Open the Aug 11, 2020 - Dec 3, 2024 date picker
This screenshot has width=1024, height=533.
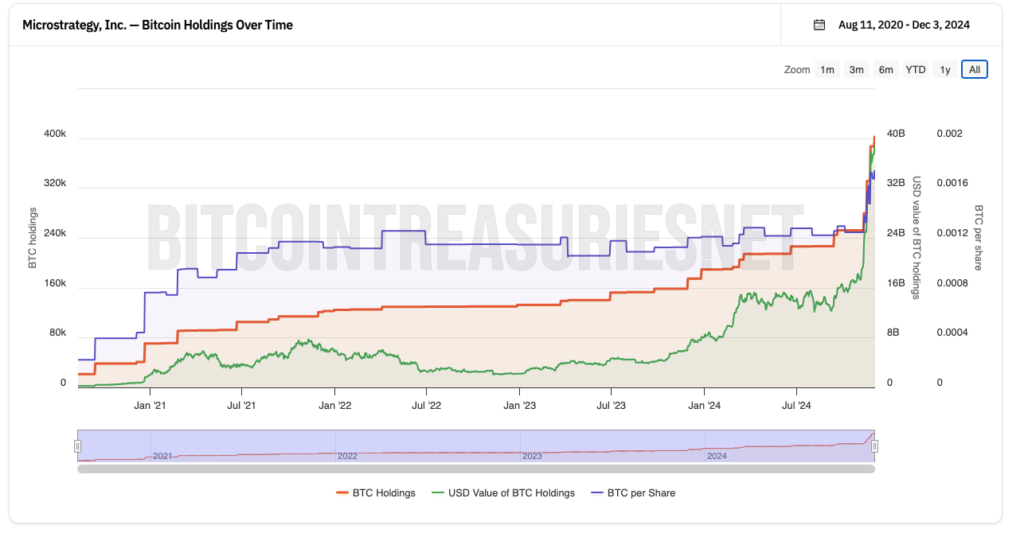pyautogui.click(x=904, y=25)
